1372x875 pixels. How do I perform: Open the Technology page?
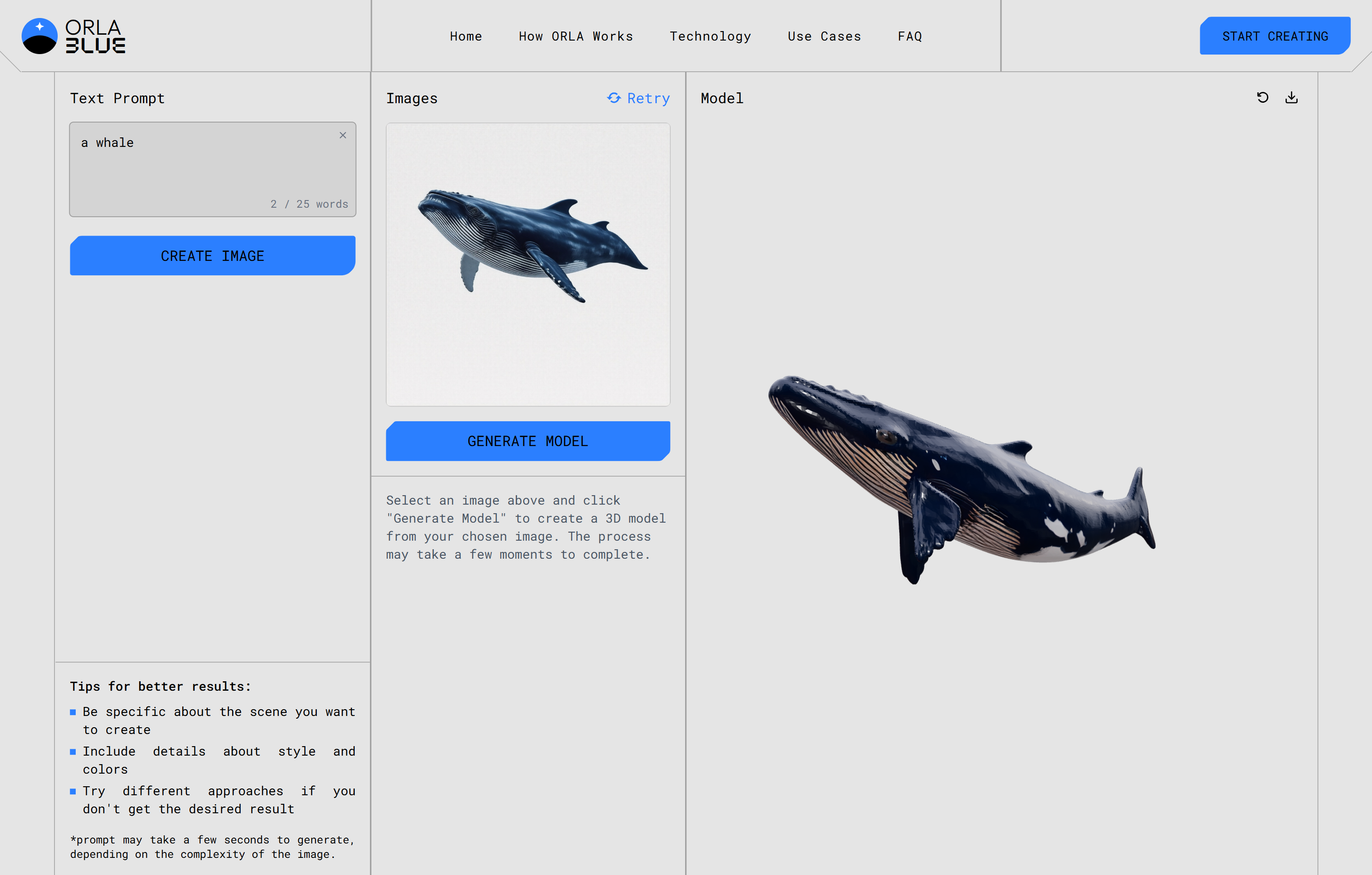710,36
